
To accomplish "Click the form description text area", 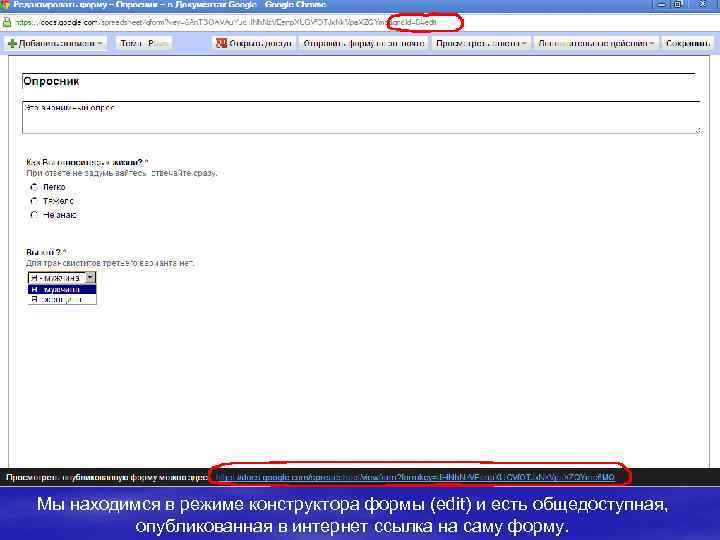I will coord(362,118).
